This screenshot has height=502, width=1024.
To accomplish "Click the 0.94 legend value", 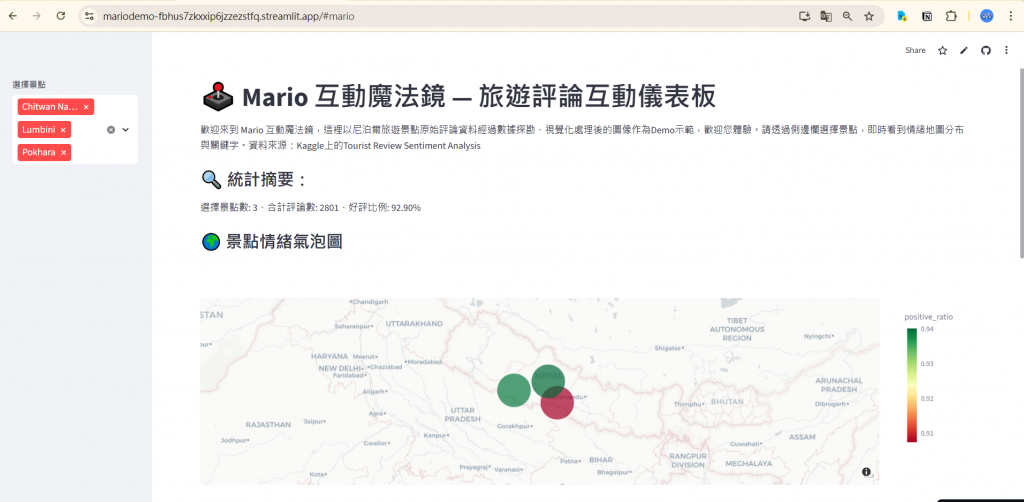I will [926, 330].
